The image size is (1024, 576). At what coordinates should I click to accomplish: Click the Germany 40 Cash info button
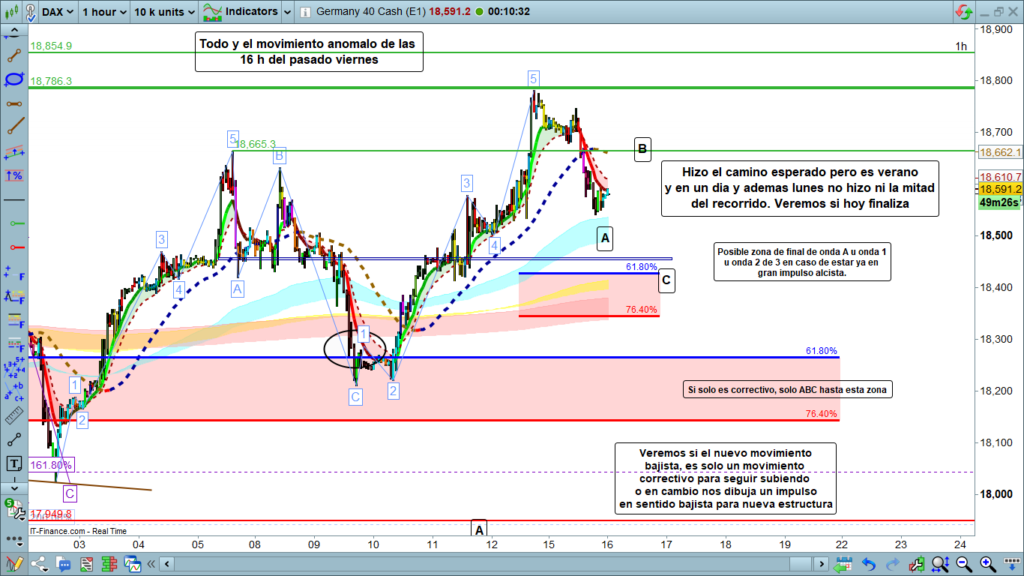pyautogui.click(x=307, y=12)
